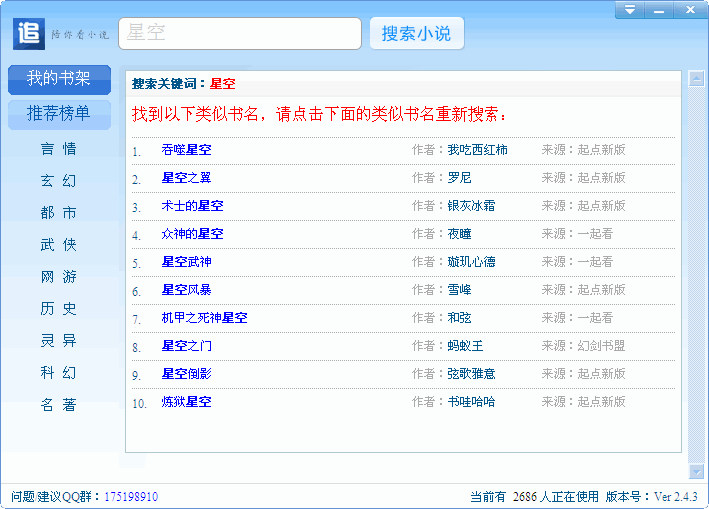Viewport: 709px width, 509px height.
Task: Select the 科幻 category
Action: pos(58,373)
